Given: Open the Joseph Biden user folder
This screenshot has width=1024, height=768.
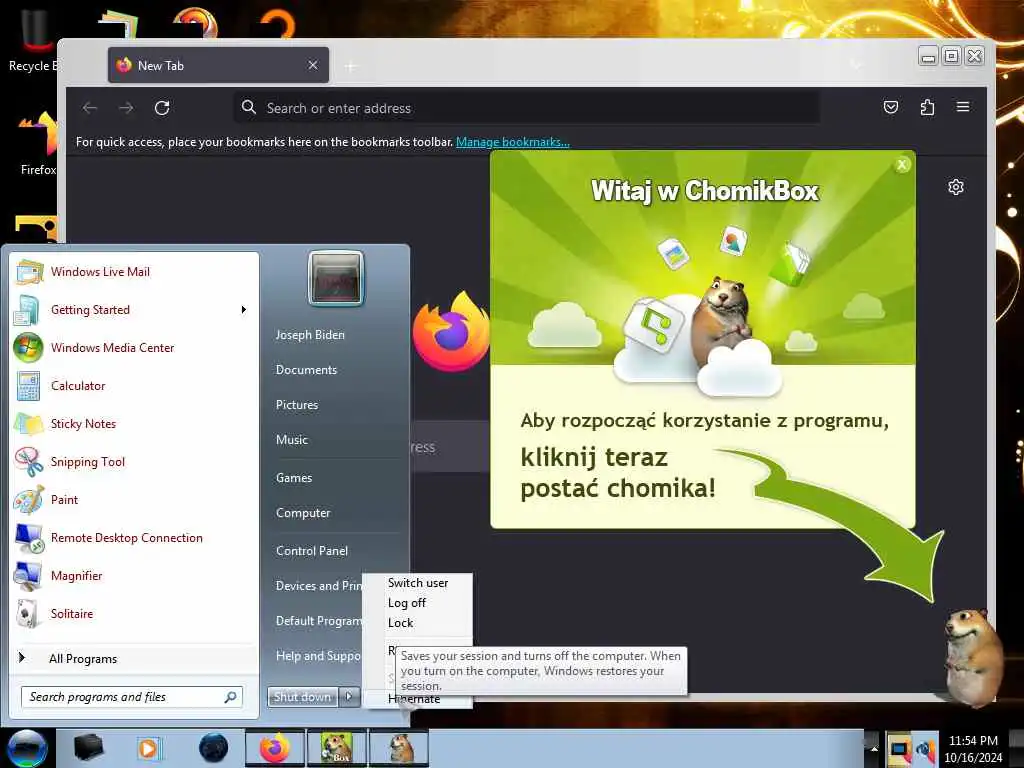Looking at the screenshot, I should pos(310,334).
